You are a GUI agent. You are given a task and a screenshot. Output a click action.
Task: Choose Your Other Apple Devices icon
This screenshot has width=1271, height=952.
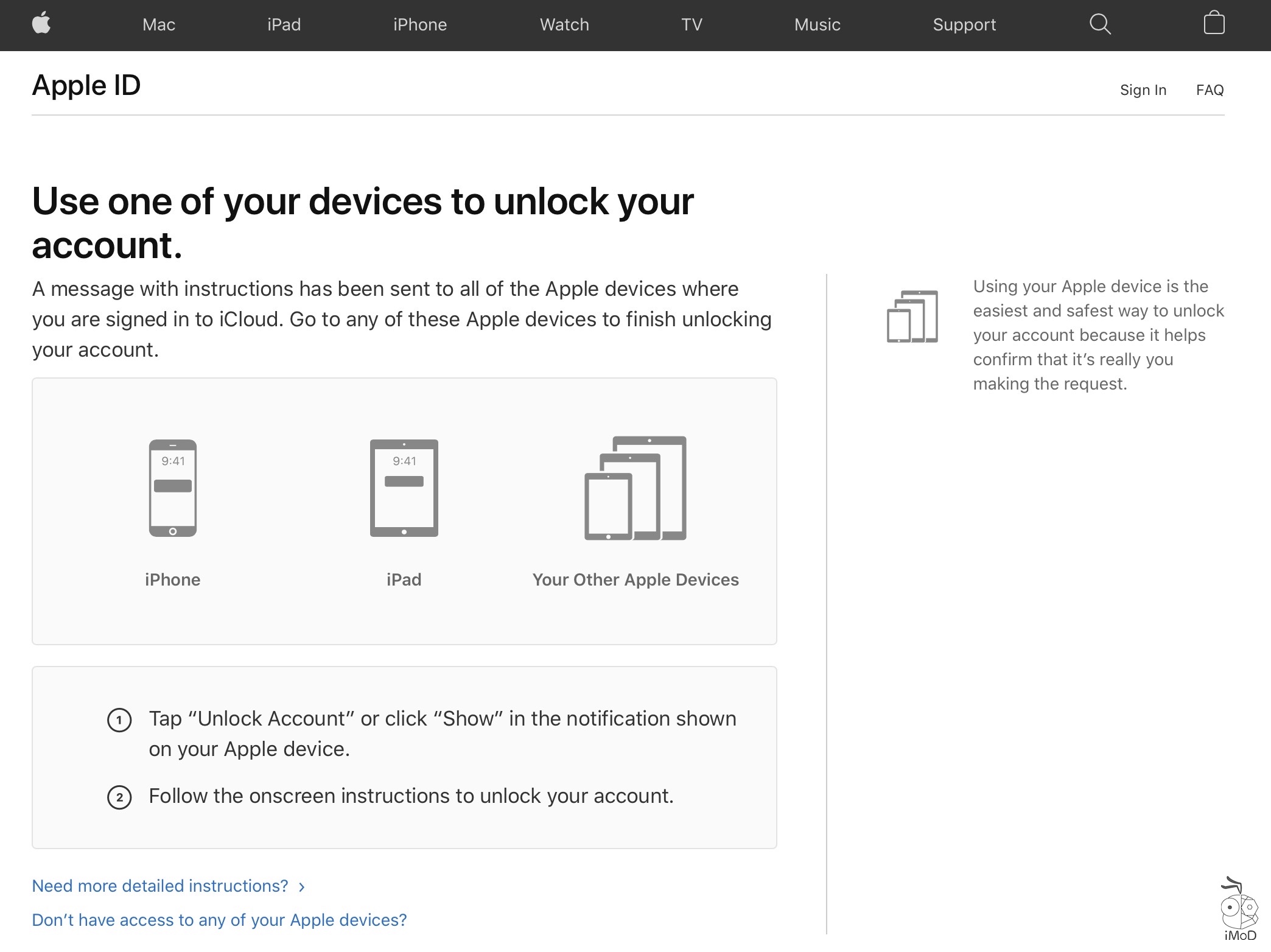coord(635,488)
